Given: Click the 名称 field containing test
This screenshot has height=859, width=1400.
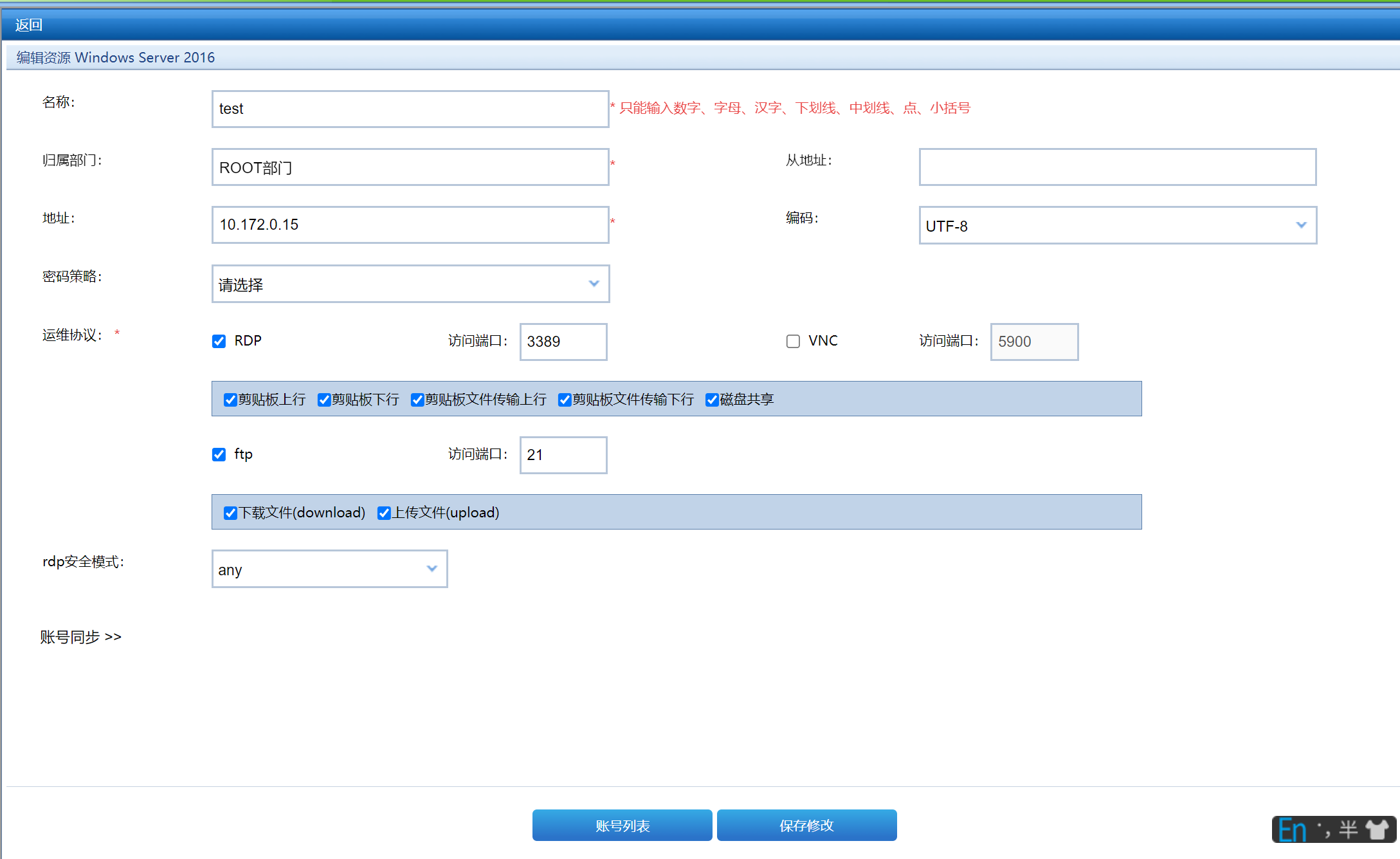Looking at the screenshot, I should point(410,109).
